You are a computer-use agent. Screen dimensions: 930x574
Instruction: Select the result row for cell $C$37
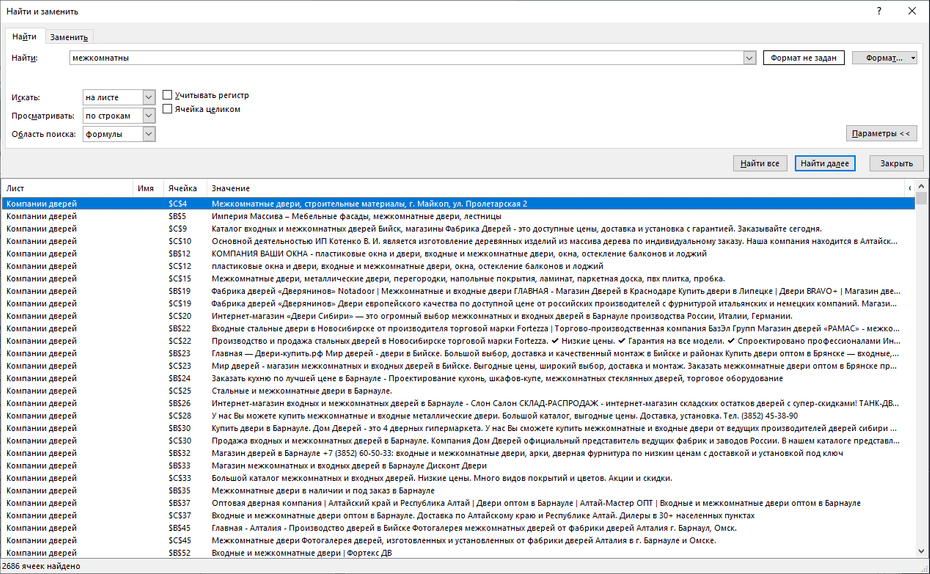(458, 515)
